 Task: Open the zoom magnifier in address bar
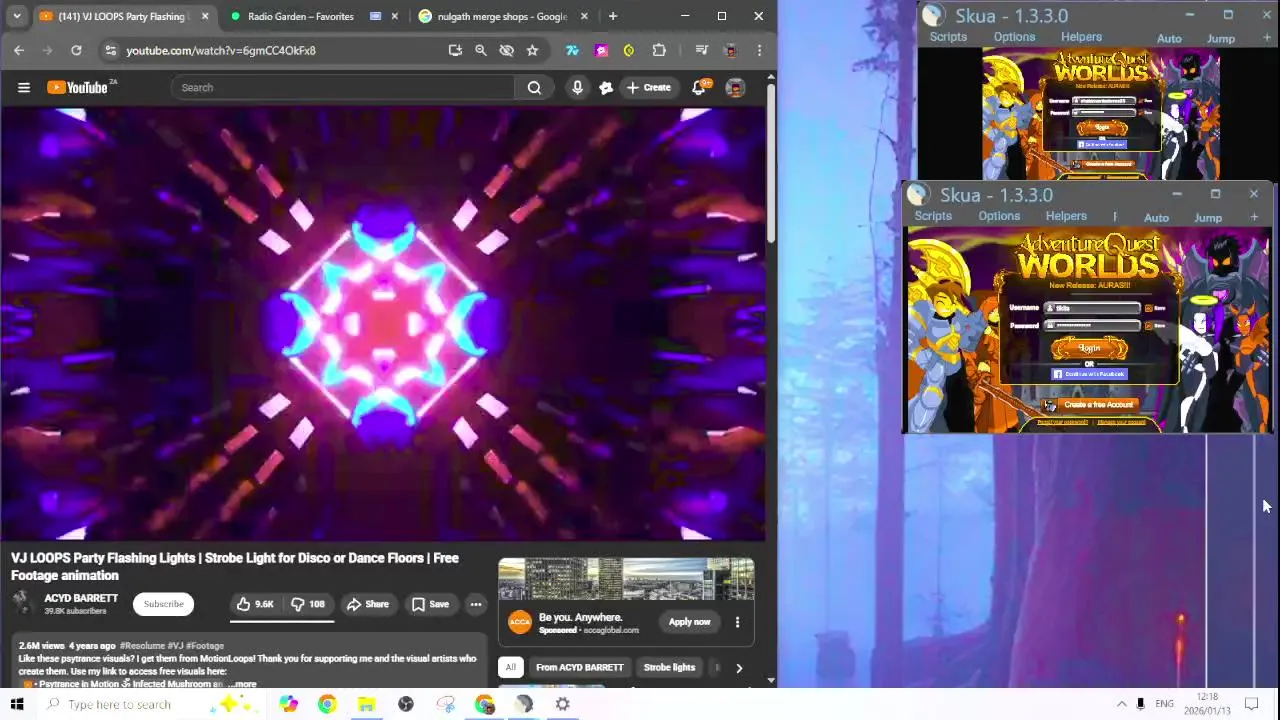pyautogui.click(x=481, y=50)
